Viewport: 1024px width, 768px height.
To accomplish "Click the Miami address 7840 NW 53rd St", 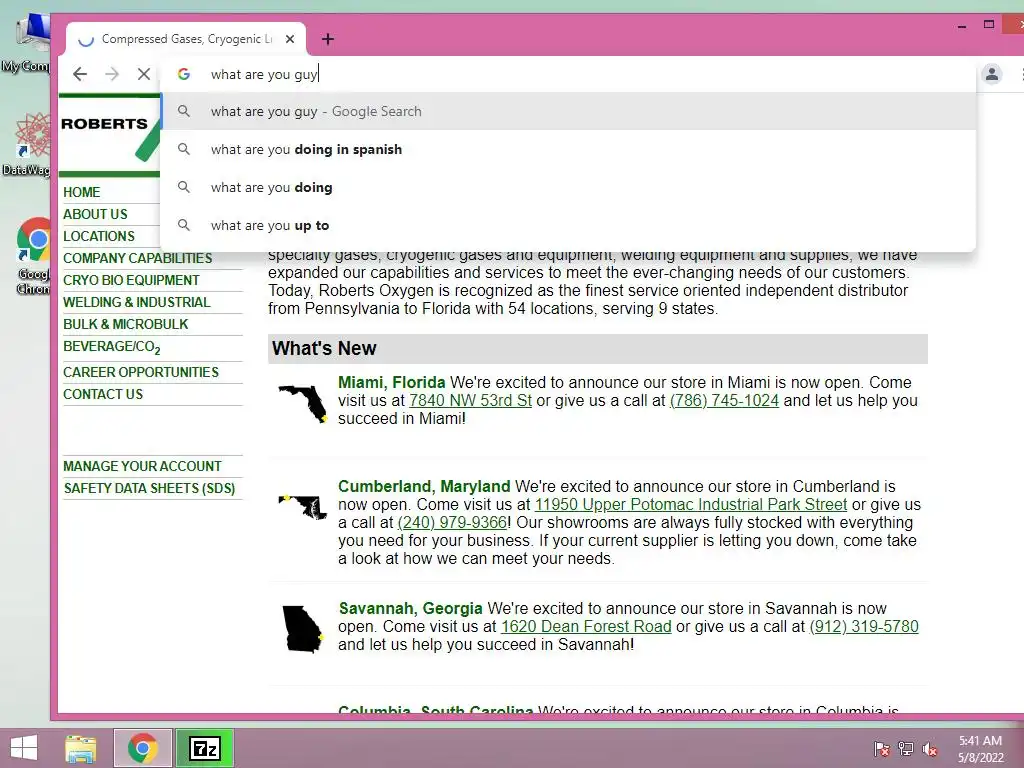I will (x=470, y=400).
